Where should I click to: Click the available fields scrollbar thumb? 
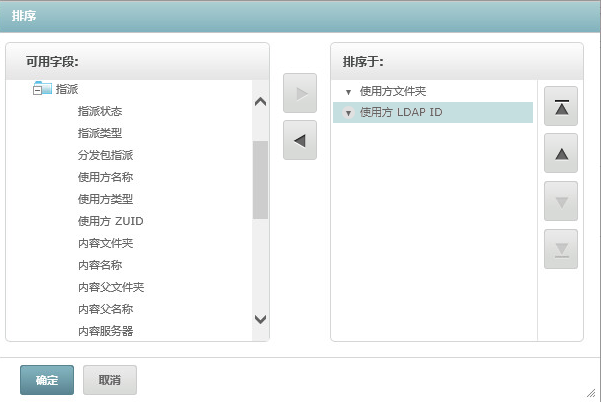[260, 178]
